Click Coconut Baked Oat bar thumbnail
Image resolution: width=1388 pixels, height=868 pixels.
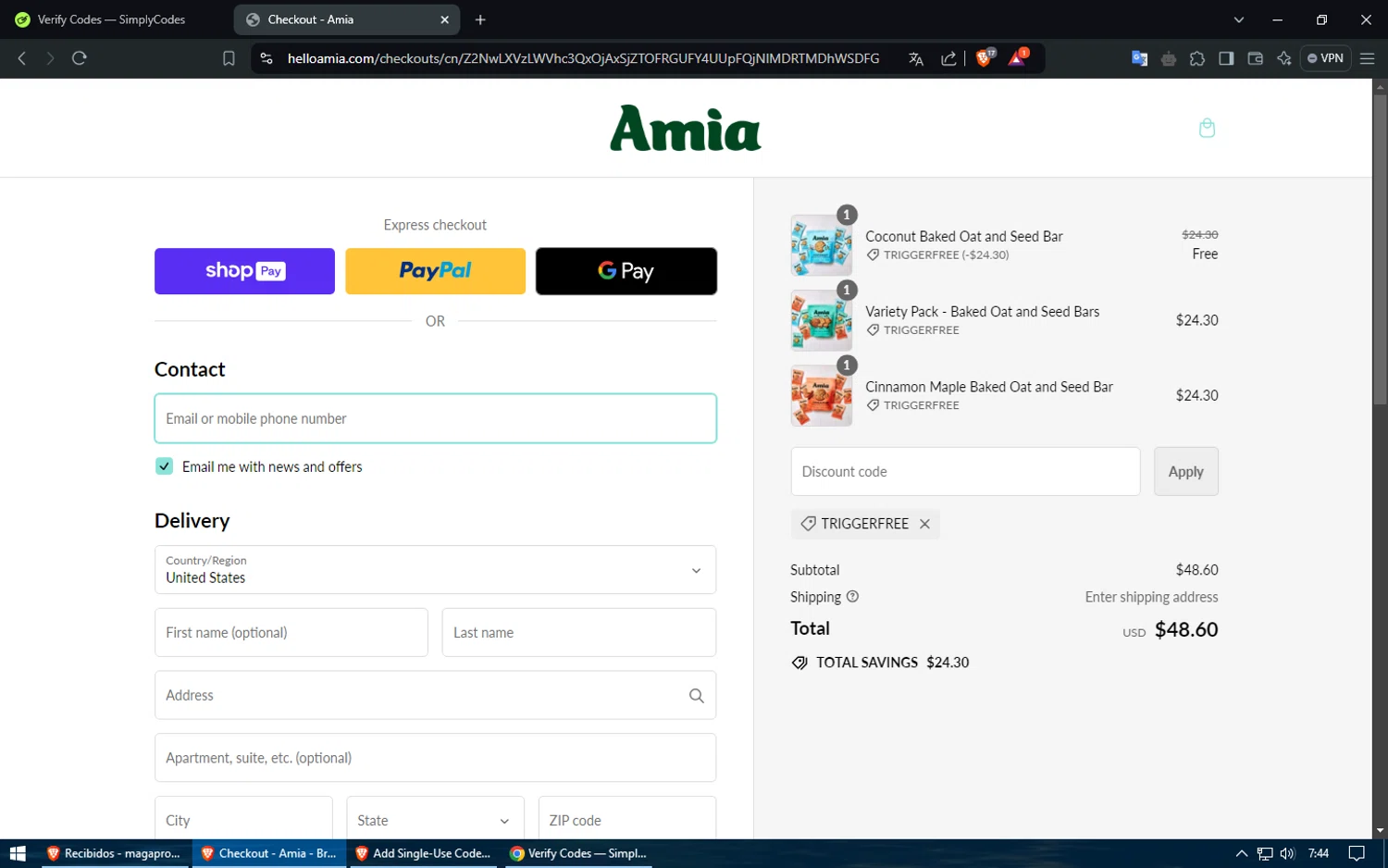[x=822, y=245]
